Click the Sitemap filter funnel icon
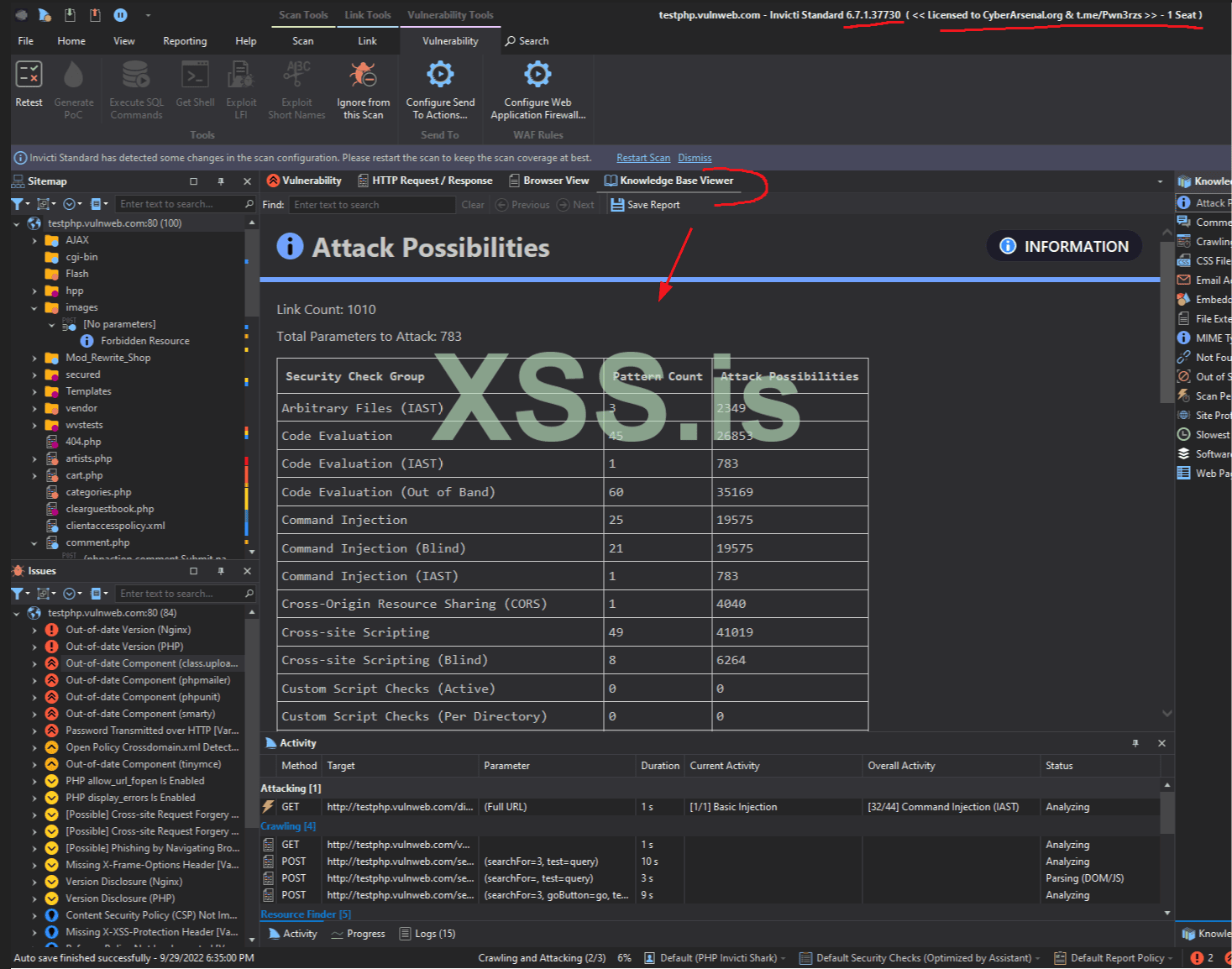The width and height of the screenshot is (1232, 969). (17, 204)
